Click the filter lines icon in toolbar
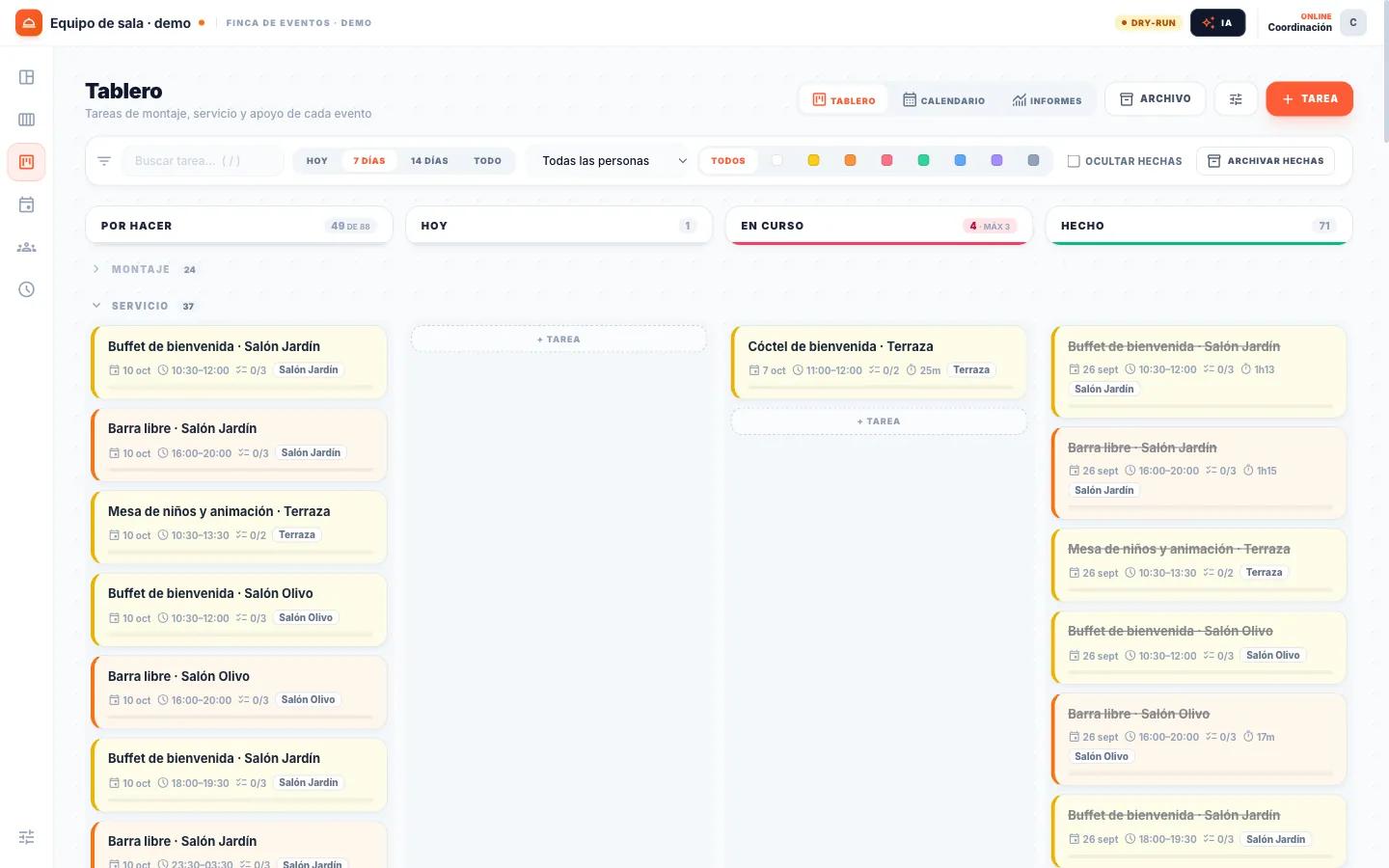1389x868 pixels. coord(104,161)
